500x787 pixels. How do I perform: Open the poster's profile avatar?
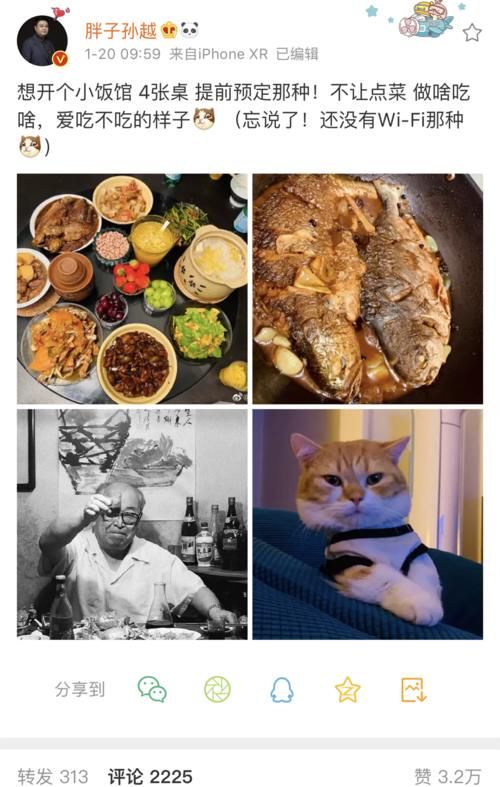coord(42,41)
